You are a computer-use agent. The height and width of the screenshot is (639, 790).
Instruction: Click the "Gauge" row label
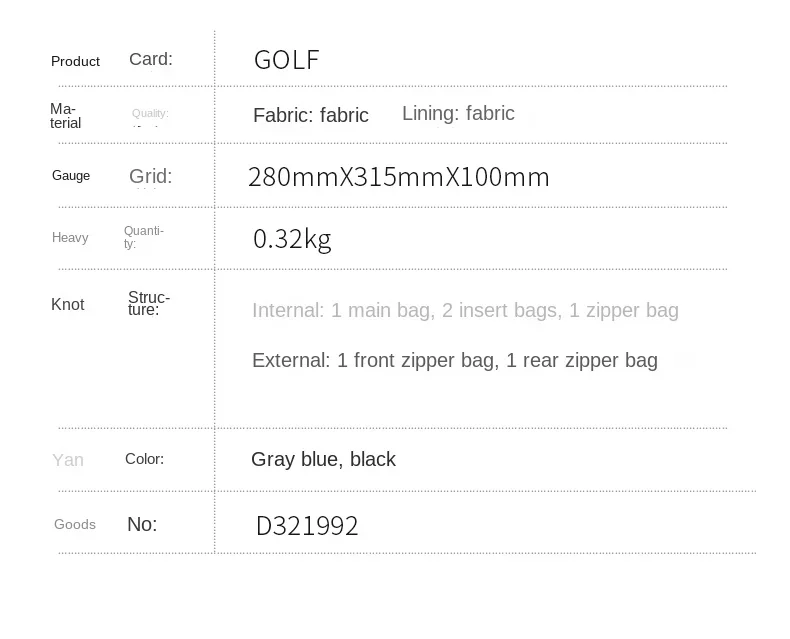click(x=71, y=176)
